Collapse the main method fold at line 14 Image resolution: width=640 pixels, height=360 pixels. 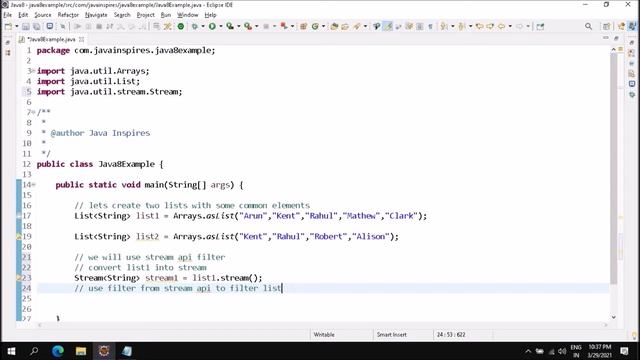coord(33,184)
